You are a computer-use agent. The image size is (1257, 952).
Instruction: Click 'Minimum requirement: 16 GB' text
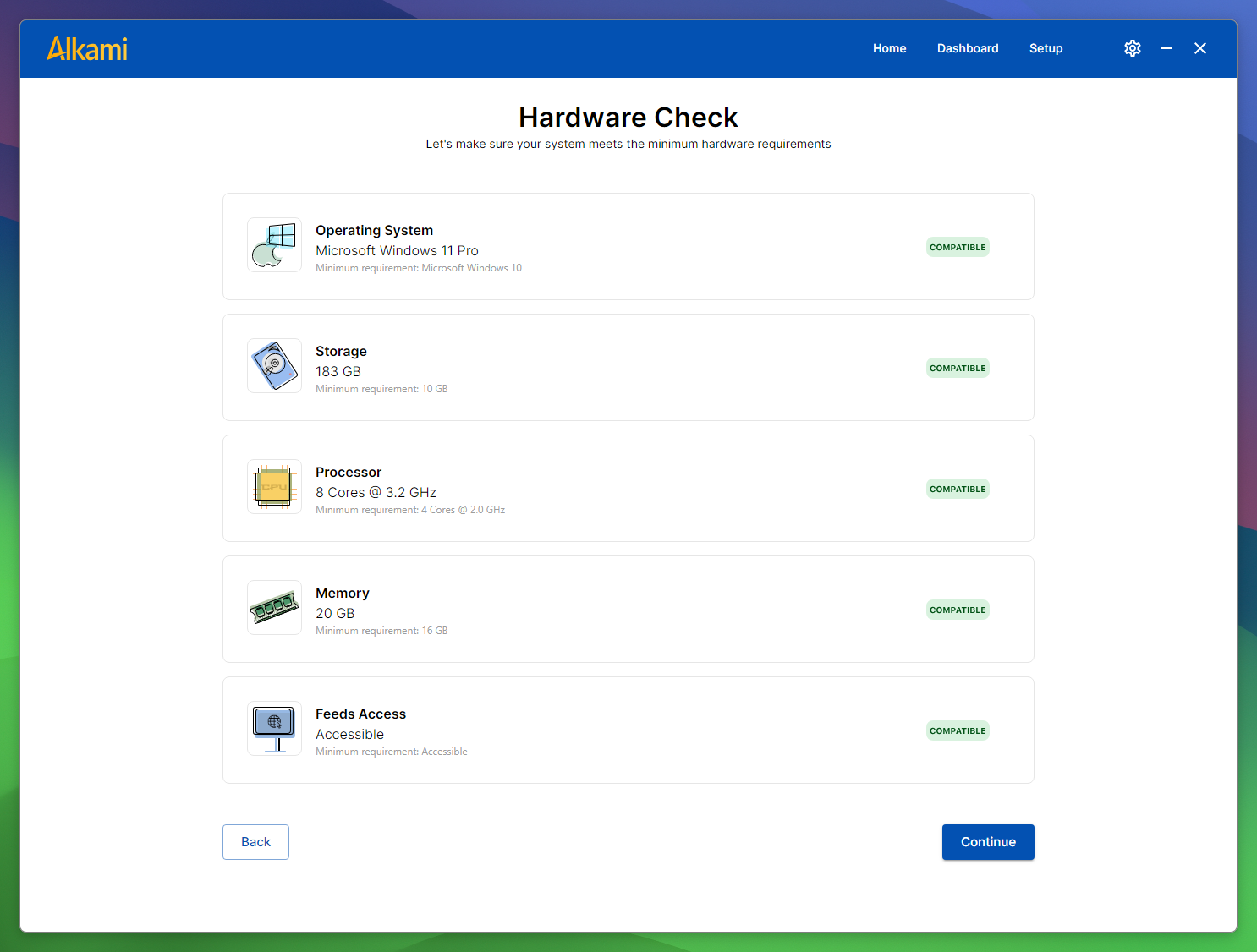click(381, 631)
